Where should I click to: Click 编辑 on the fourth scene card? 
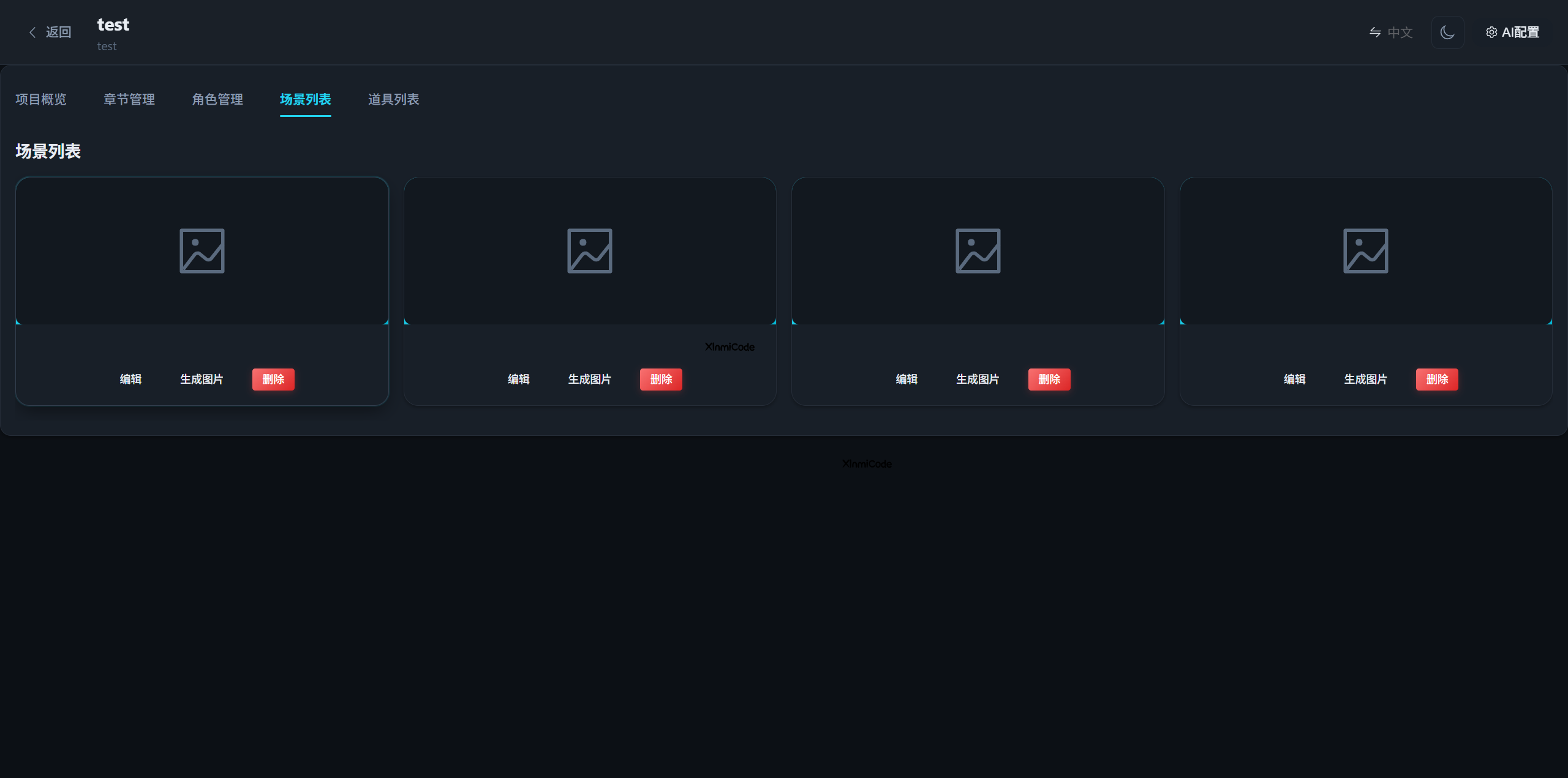click(1295, 380)
